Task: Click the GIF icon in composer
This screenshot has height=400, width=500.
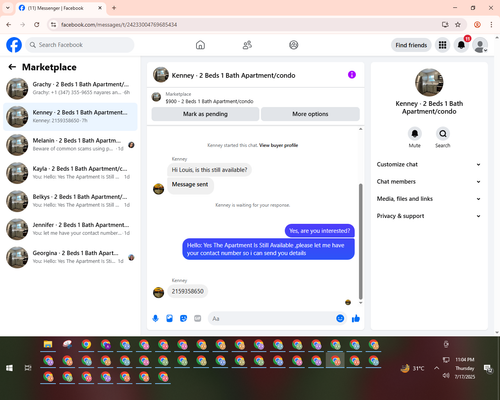Action: (198, 318)
